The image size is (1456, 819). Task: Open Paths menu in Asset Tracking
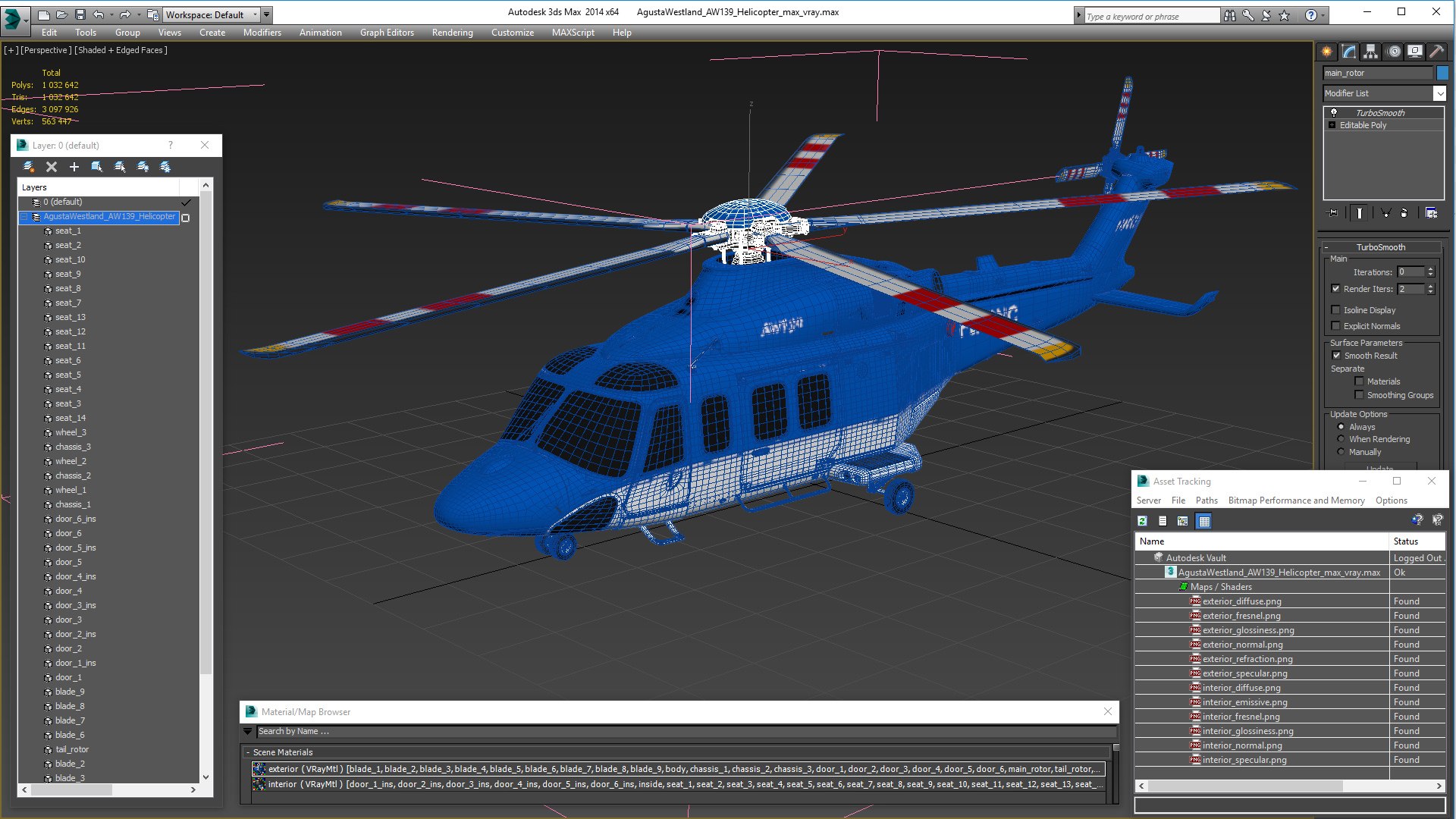tap(1207, 500)
